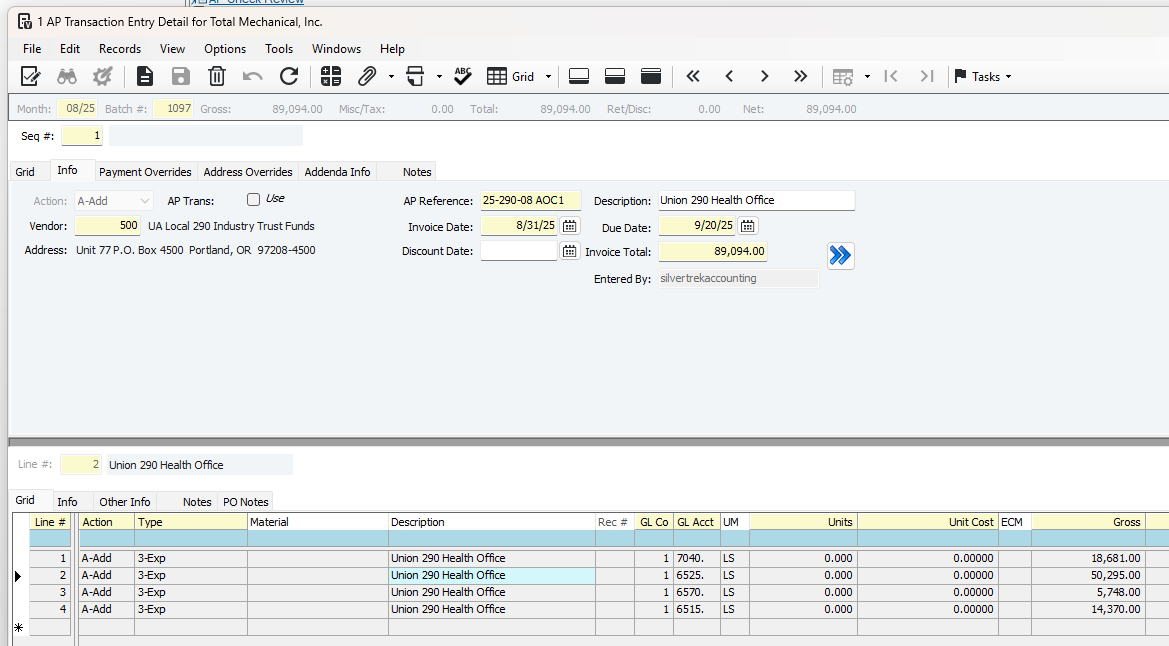
Task: Jump to first record with double-left arrows
Action: (693, 76)
